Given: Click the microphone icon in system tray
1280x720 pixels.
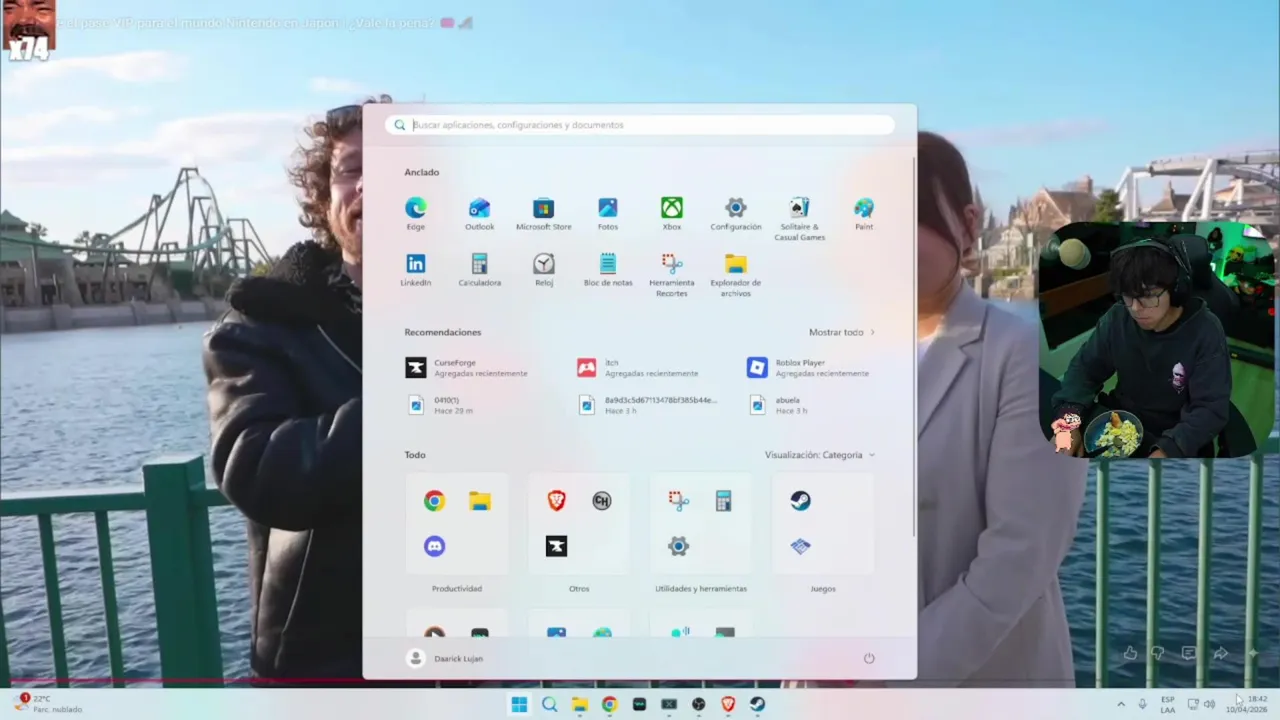Looking at the screenshot, I should pyautogui.click(x=1142, y=704).
